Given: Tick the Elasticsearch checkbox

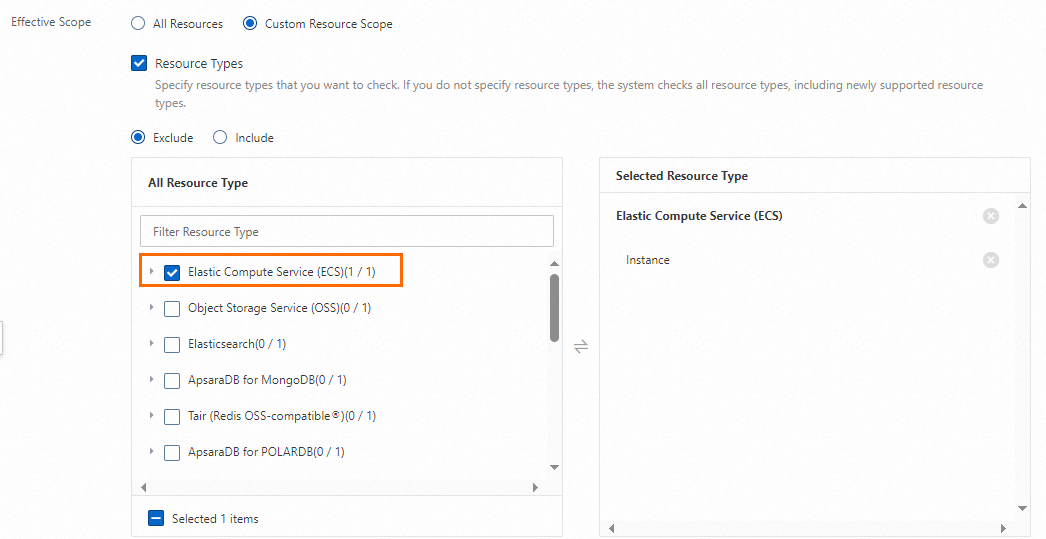Looking at the screenshot, I should tap(172, 345).
